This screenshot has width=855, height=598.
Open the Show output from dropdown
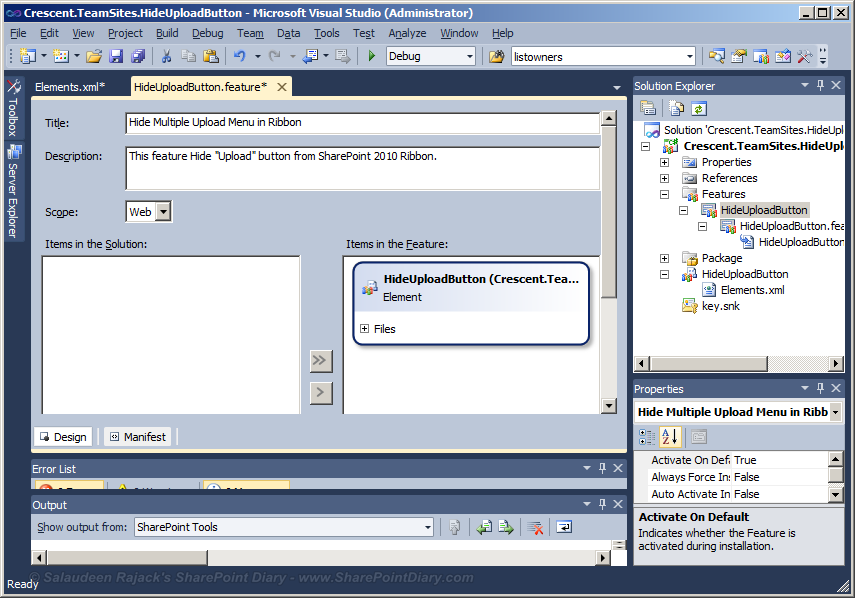tap(428, 527)
